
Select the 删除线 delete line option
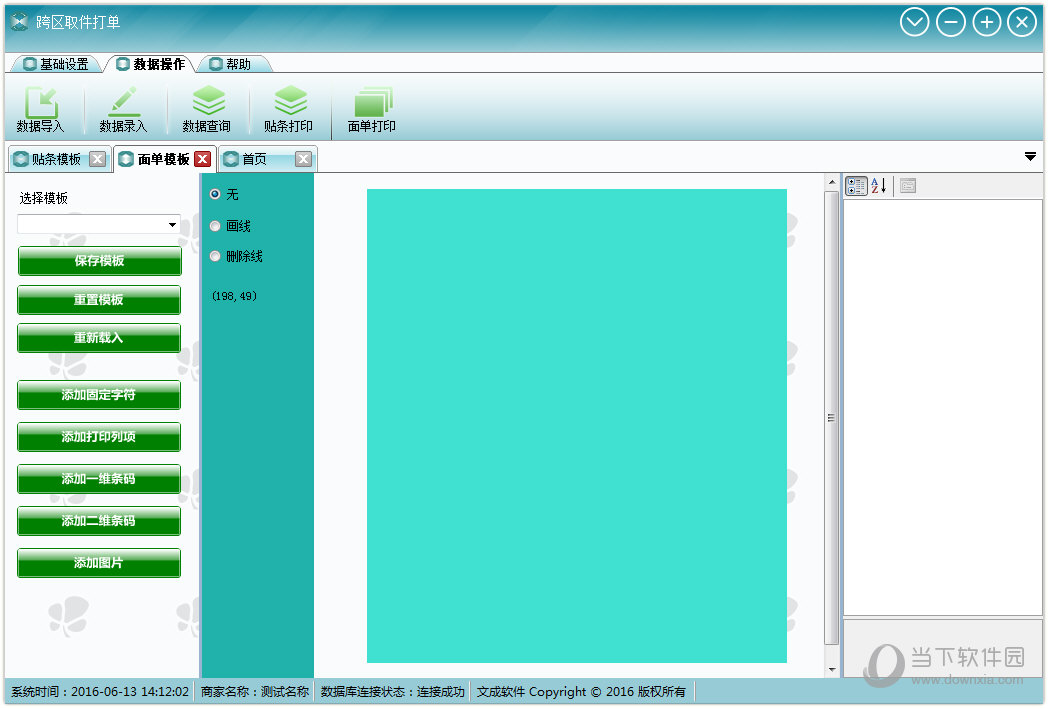(x=215, y=256)
